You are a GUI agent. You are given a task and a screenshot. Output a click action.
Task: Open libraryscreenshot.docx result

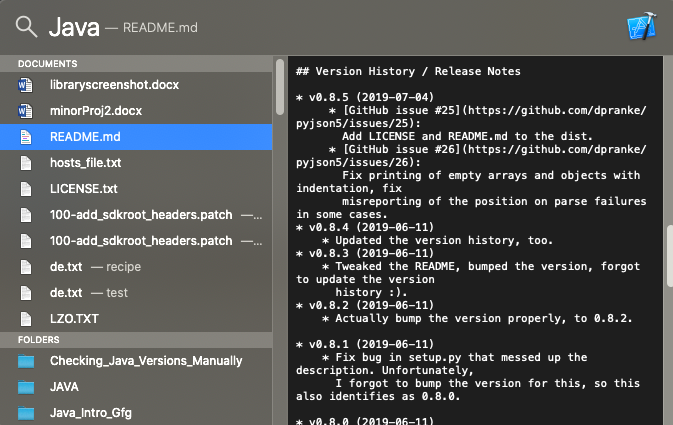[136, 85]
